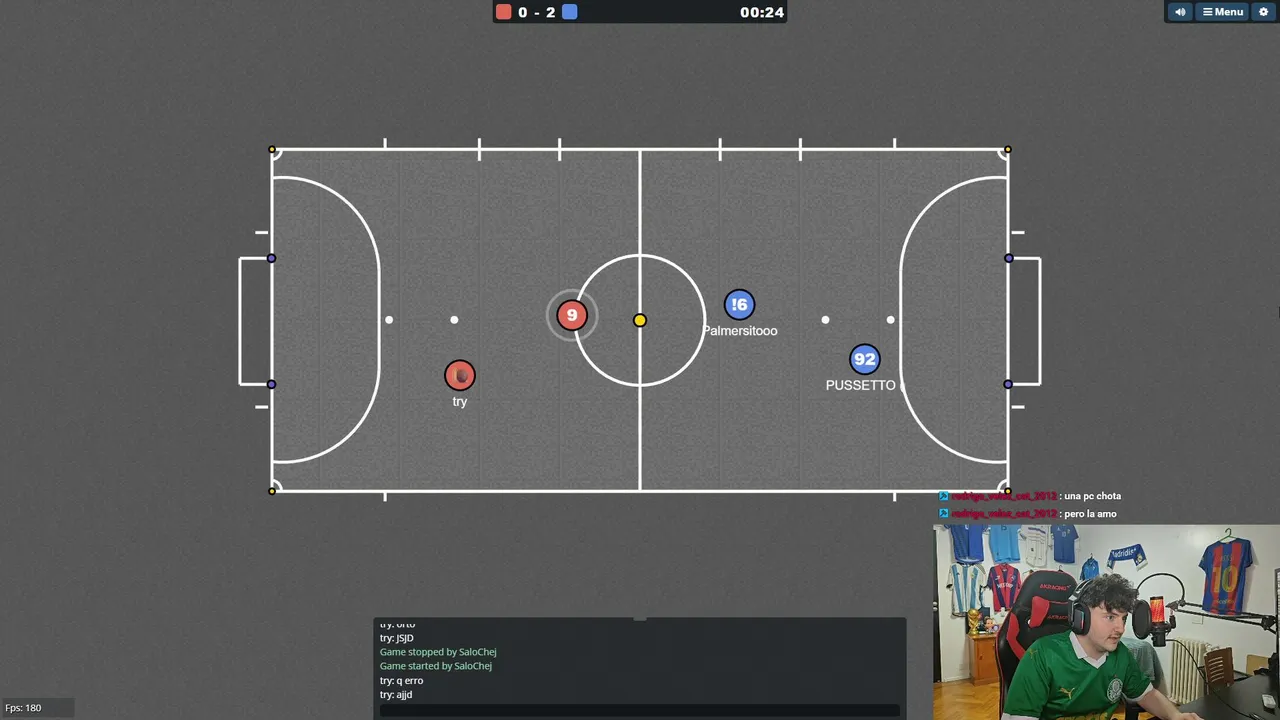1280x720 pixels.
Task: Click stream chat message 'una pc chota'
Action: coord(1092,496)
